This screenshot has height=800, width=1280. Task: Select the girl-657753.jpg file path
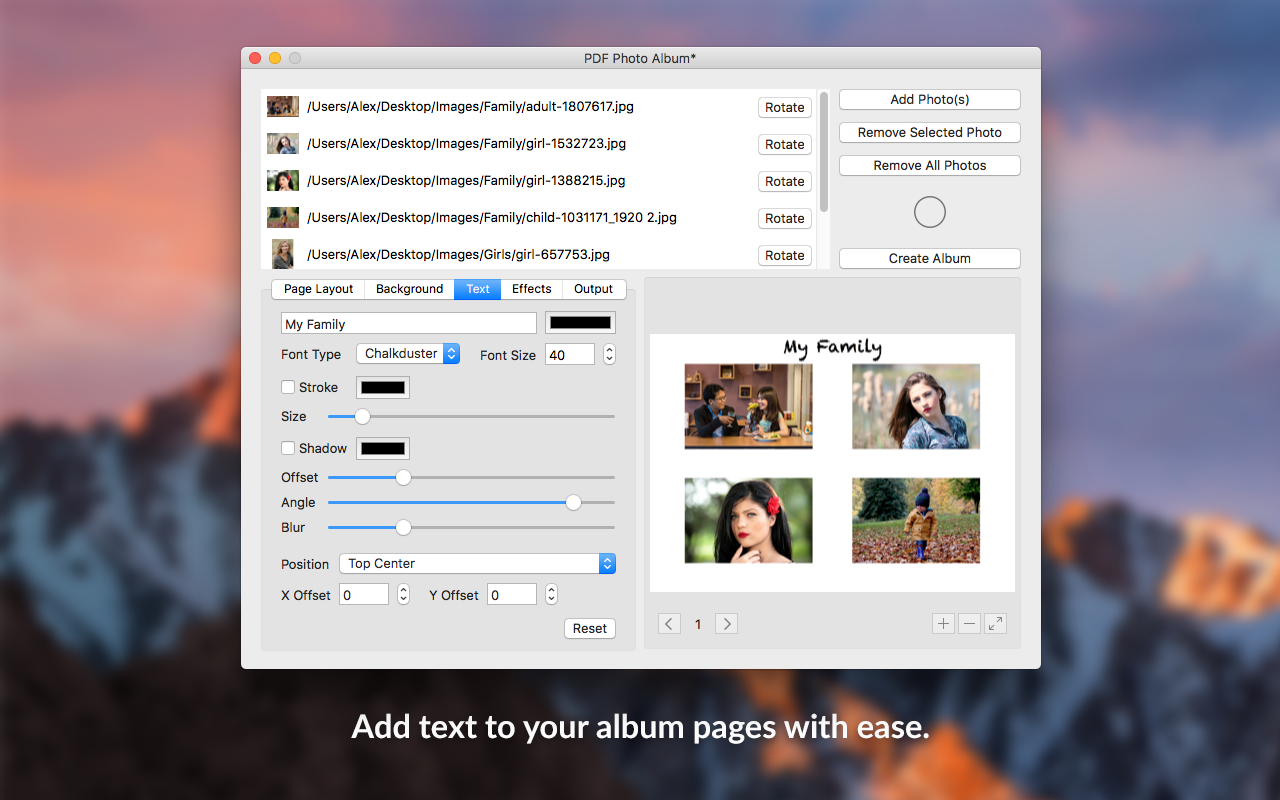point(458,254)
